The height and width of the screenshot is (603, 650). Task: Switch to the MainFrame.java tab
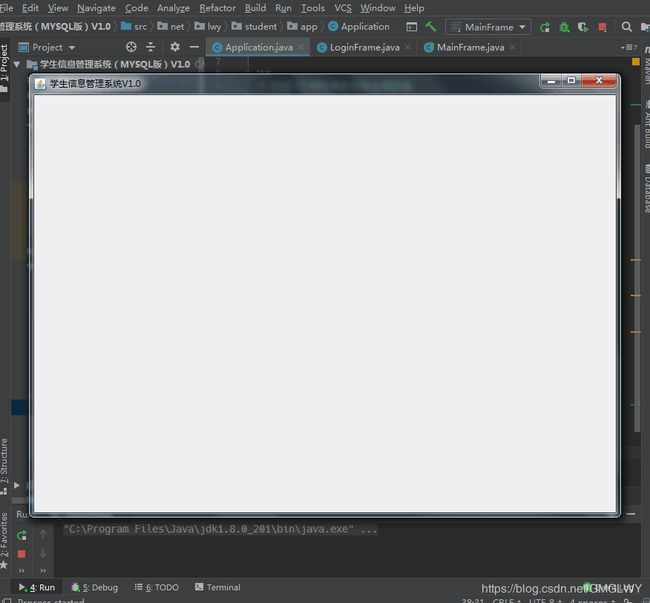coord(470,48)
